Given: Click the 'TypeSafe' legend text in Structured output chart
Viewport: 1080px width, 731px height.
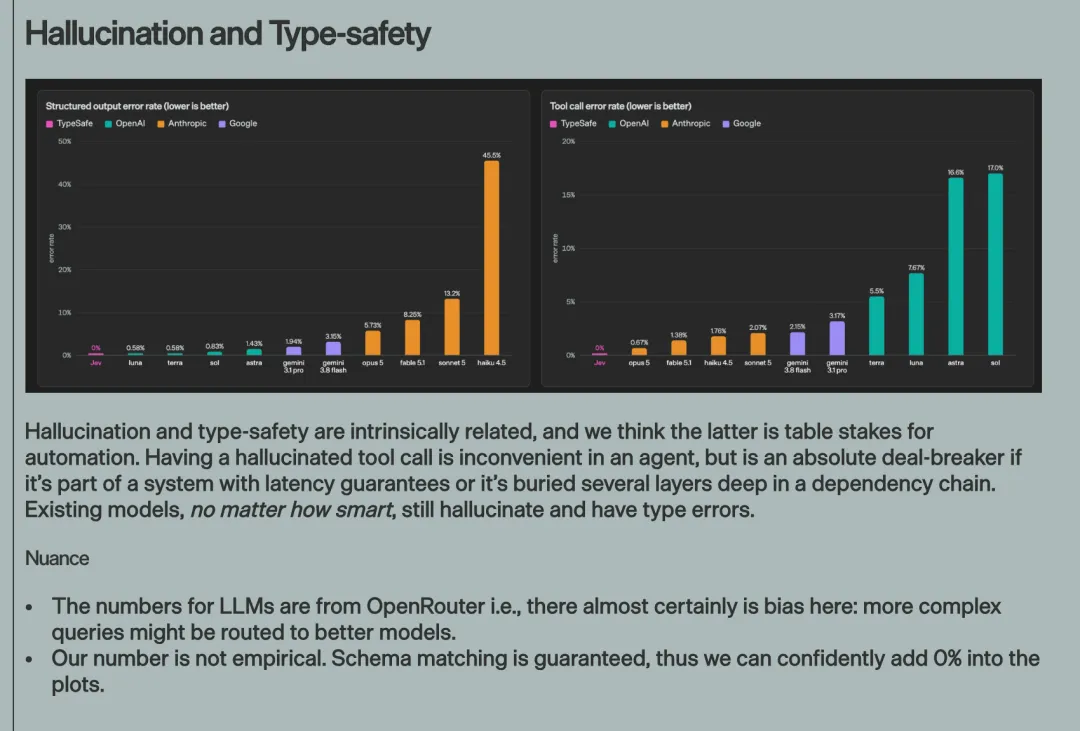Looking at the screenshot, I should [74, 124].
